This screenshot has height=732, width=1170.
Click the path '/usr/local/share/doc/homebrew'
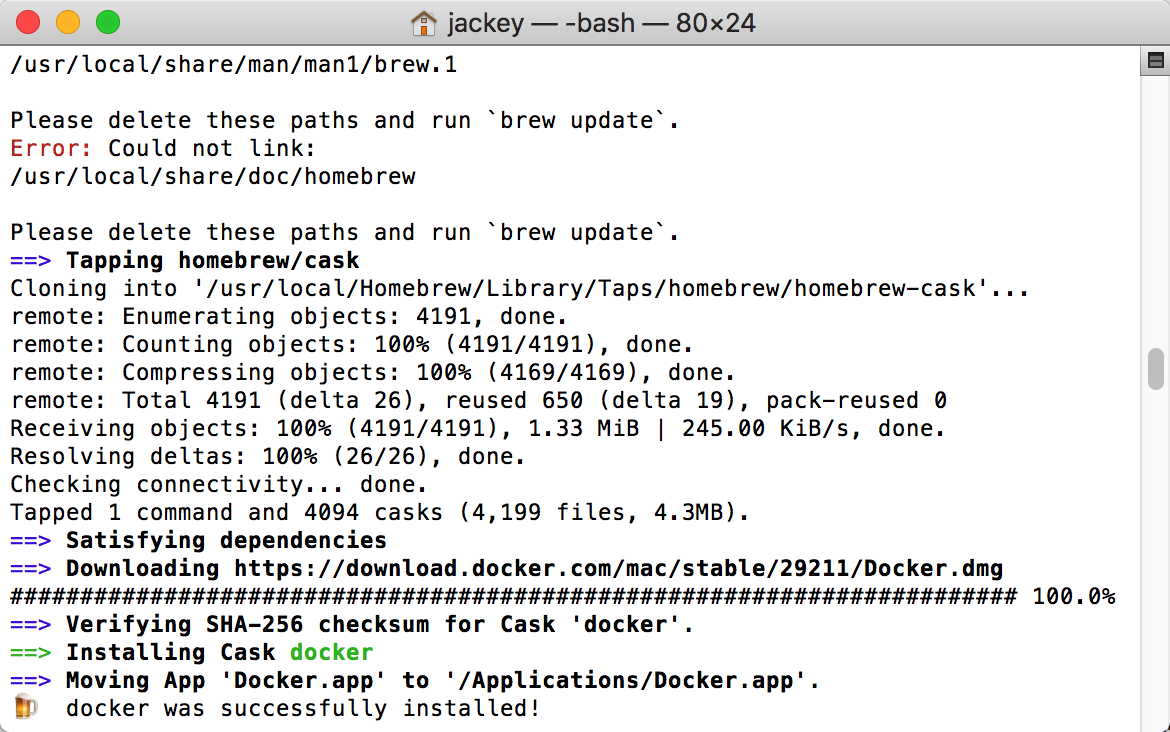(x=213, y=177)
